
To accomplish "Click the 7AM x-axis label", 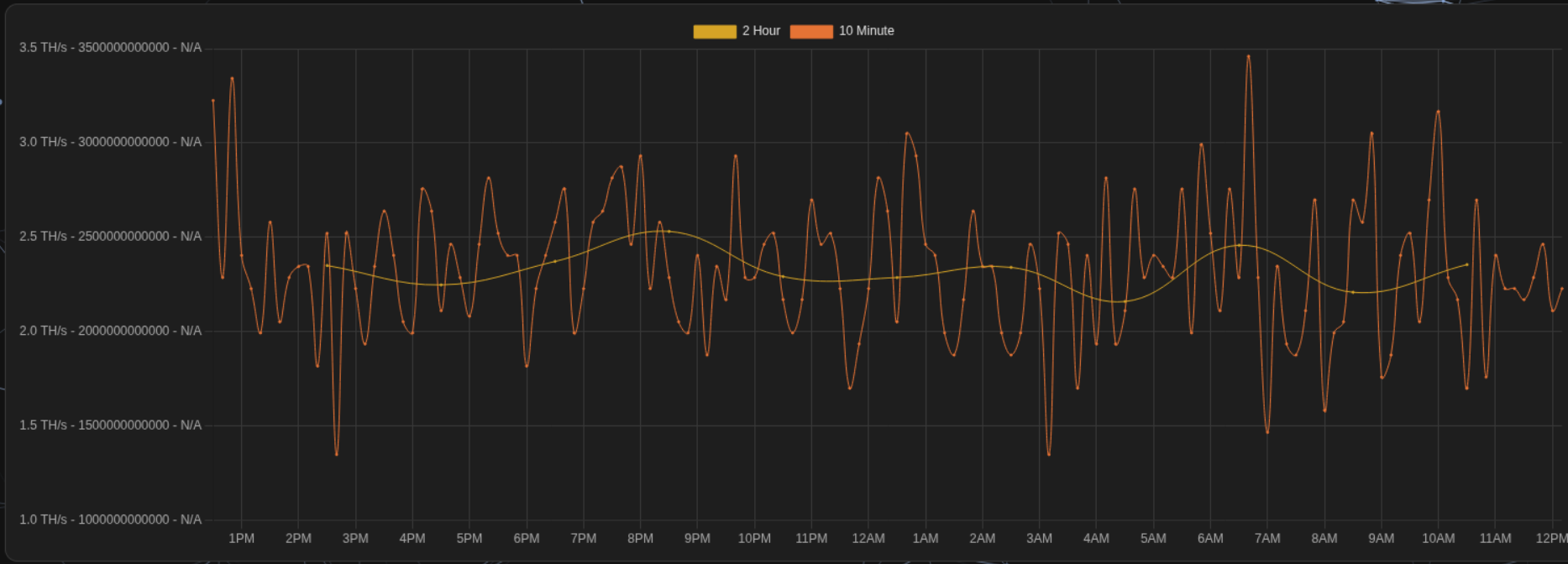I will pos(1267,539).
